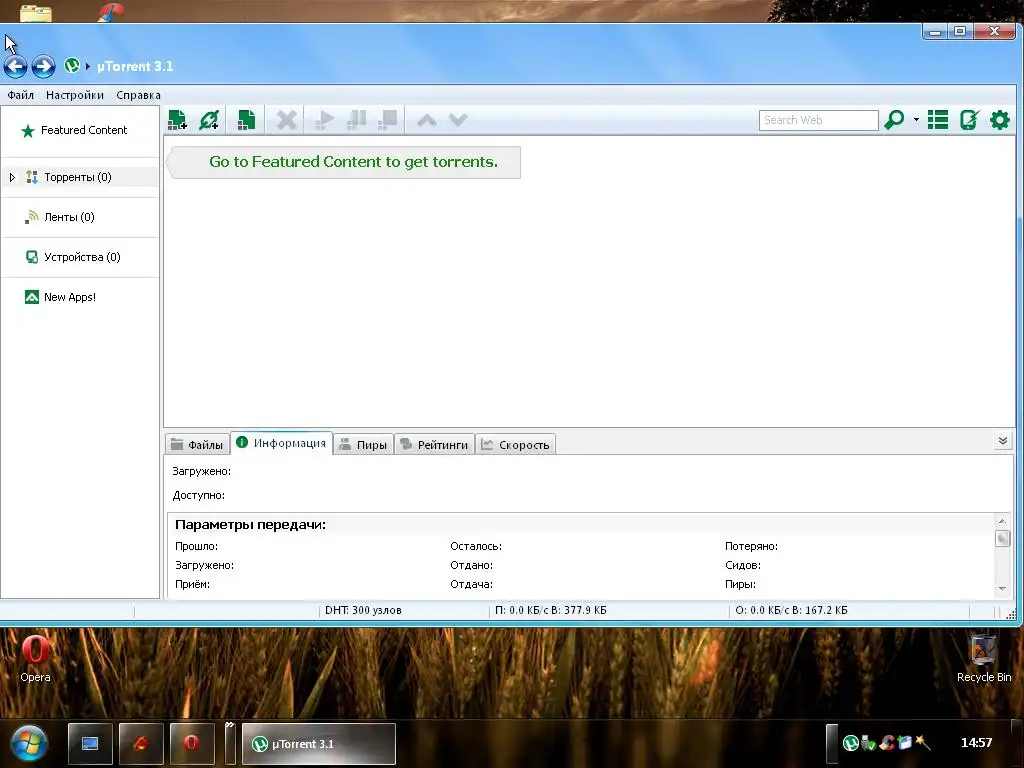The image size is (1024, 768).
Task: Click the µTorrent 3.1 taskbar button
Action: [319, 744]
